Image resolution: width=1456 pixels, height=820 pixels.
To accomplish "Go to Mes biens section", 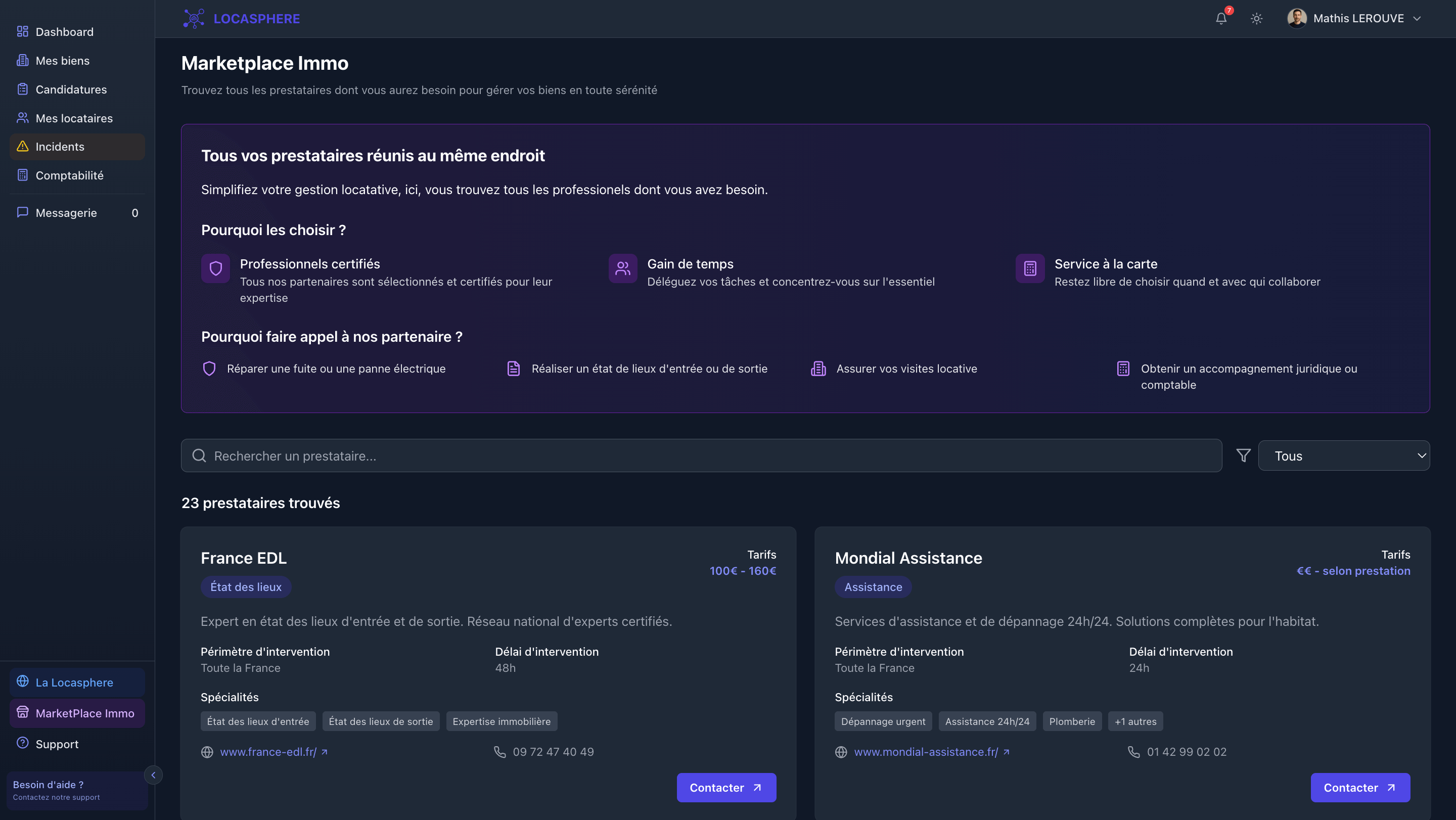I will pos(62,61).
